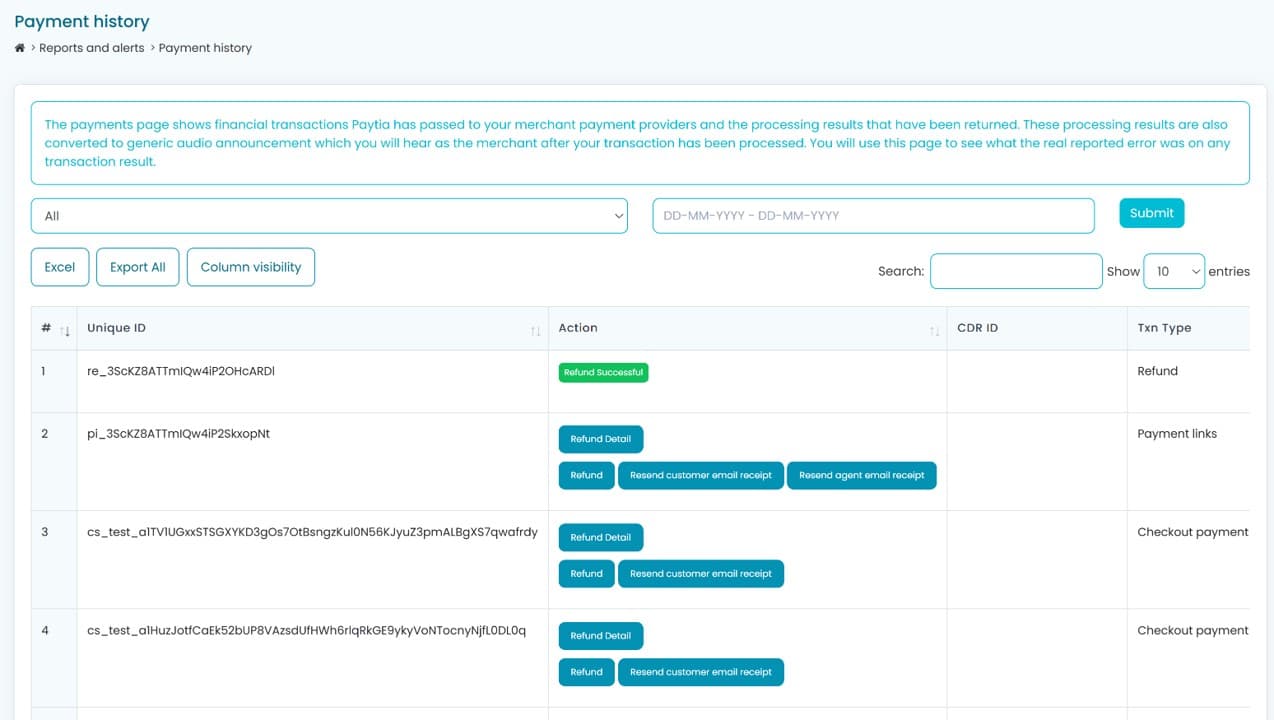The width and height of the screenshot is (1274, 720).
Task: Open Refund Detail for payment pi_3ScKZ8ATTmIQw4iP2SkxopNt
Action: (x=600, y=438)
